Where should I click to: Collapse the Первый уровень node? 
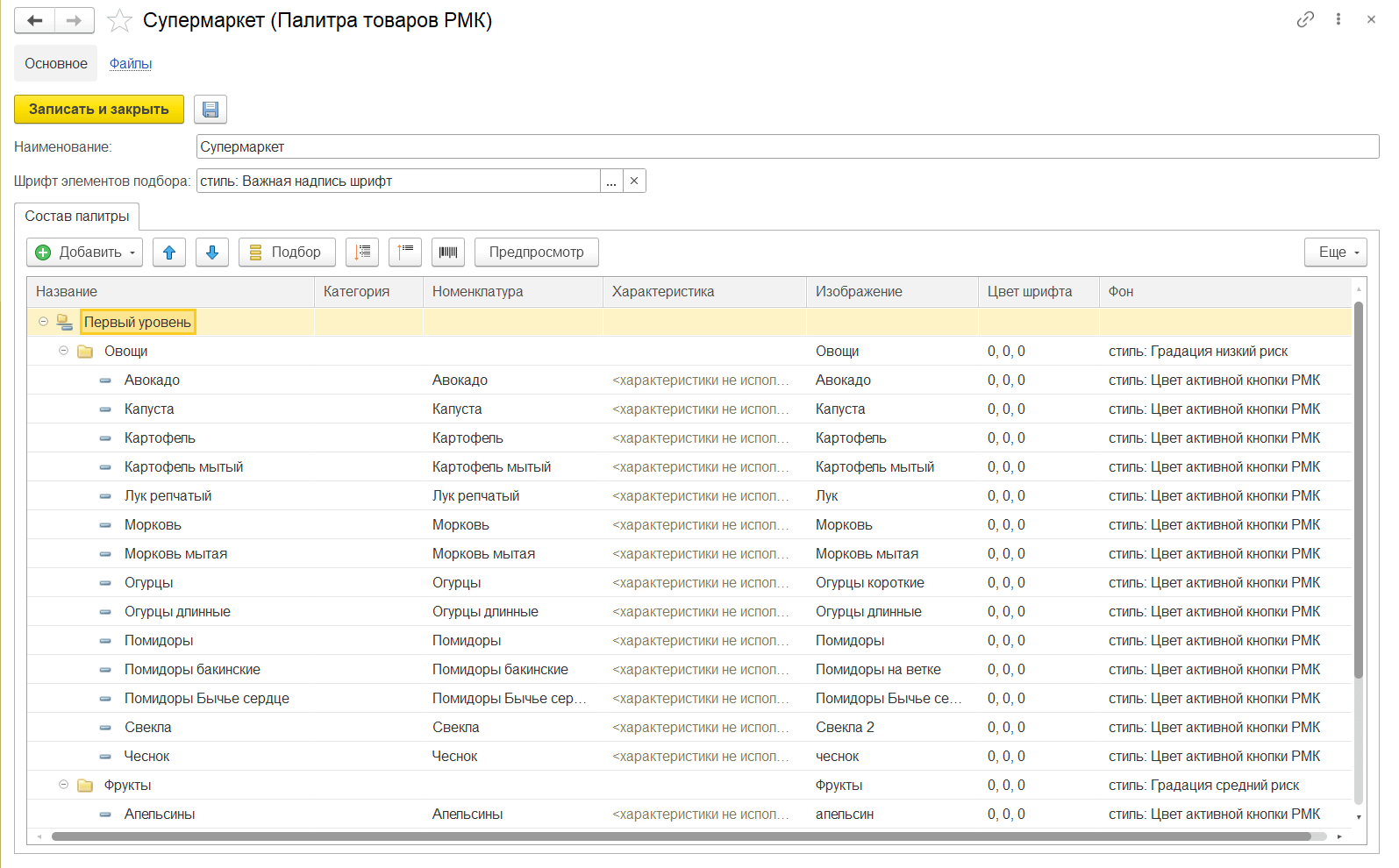click(43, 322)
